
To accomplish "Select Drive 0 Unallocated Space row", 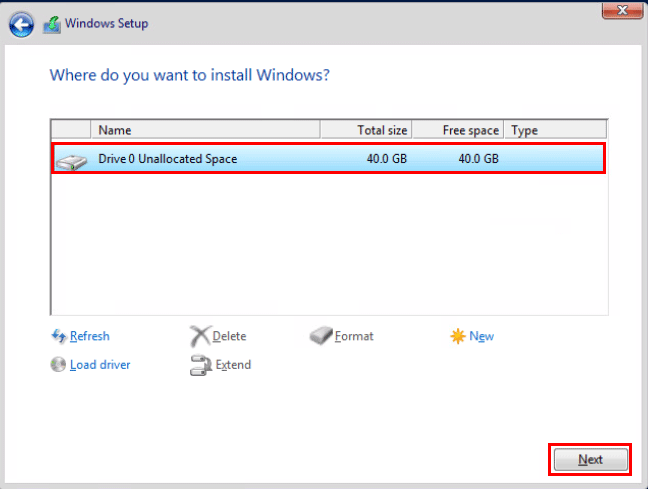I will [x=329, y=159].
